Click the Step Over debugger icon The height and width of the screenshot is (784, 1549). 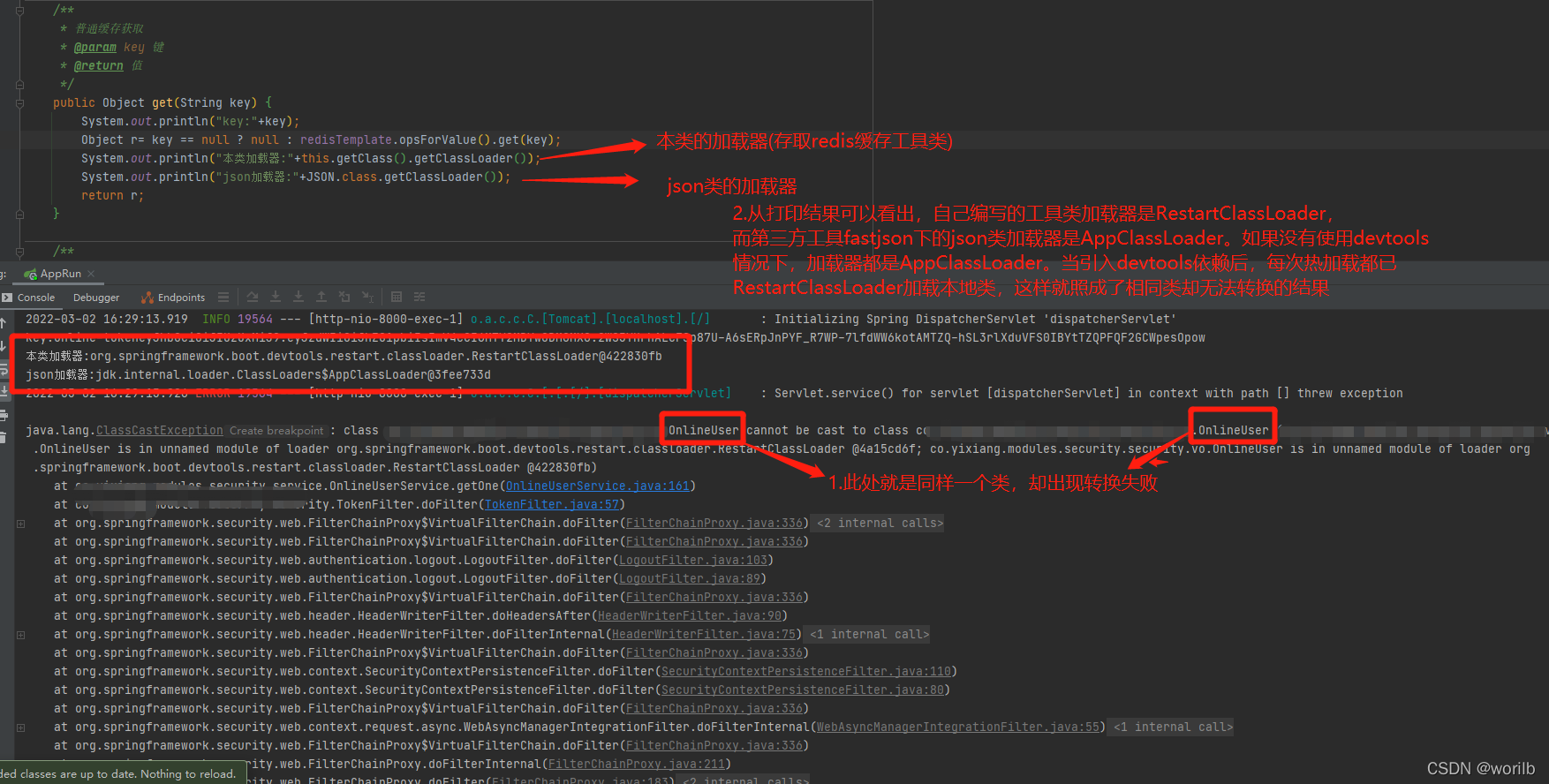253,298
